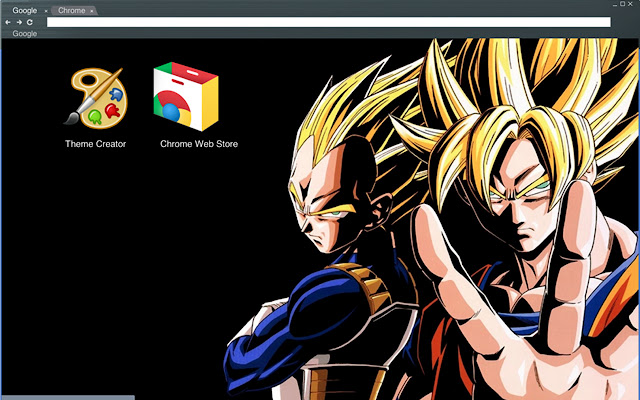640x400 pixels.
Task: Click the Chrome Web Store label
Action: (199, 144)
